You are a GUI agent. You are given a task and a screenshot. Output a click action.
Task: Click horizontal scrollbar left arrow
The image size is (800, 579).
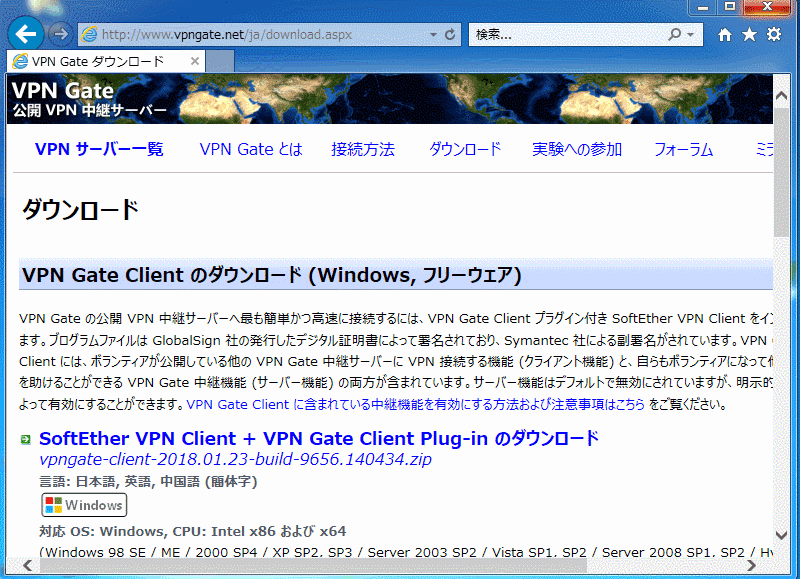click(28, 565)
